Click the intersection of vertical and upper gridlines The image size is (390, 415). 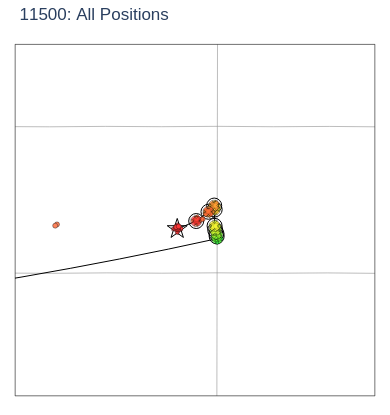[217, 126]
